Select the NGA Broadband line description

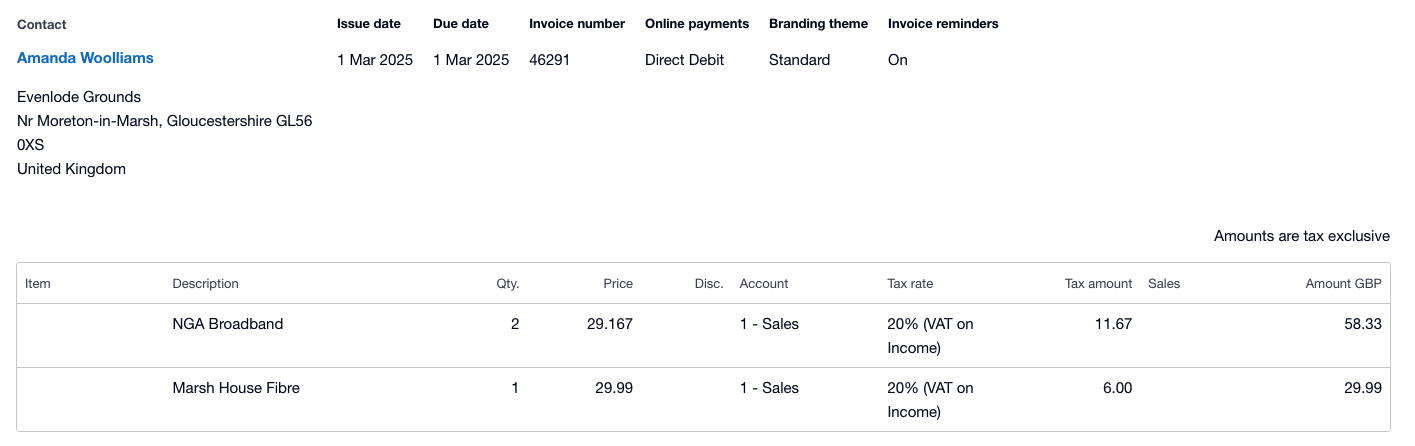(227, 324)
